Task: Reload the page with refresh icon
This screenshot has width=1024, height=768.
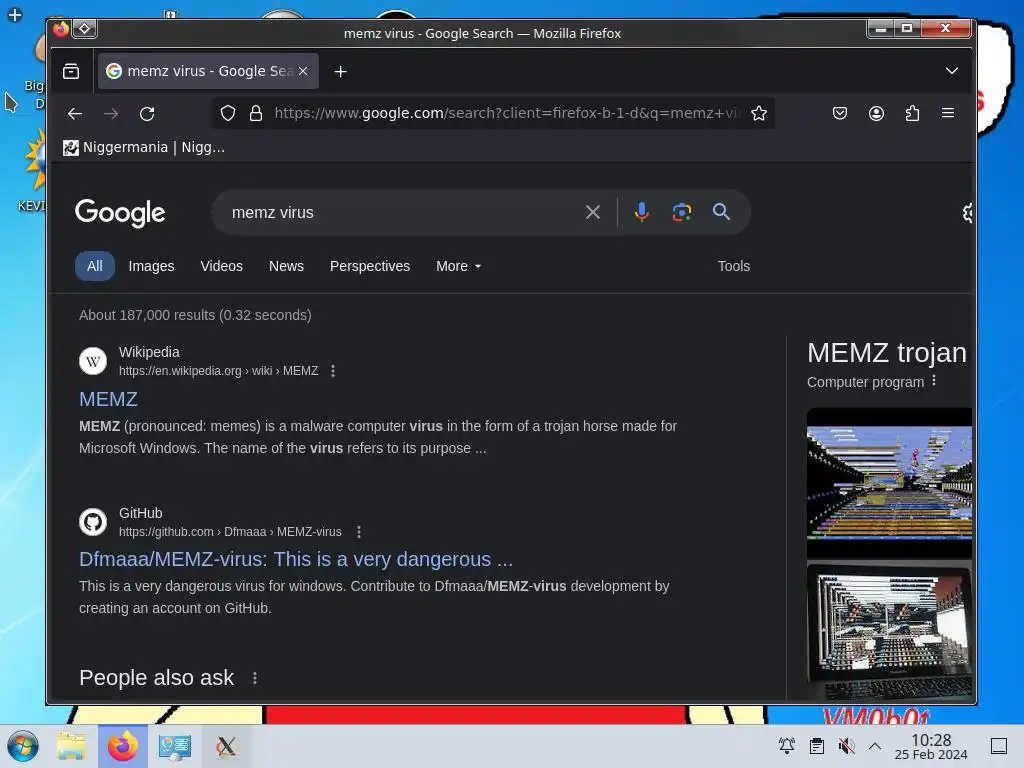Action: (147, 114)
